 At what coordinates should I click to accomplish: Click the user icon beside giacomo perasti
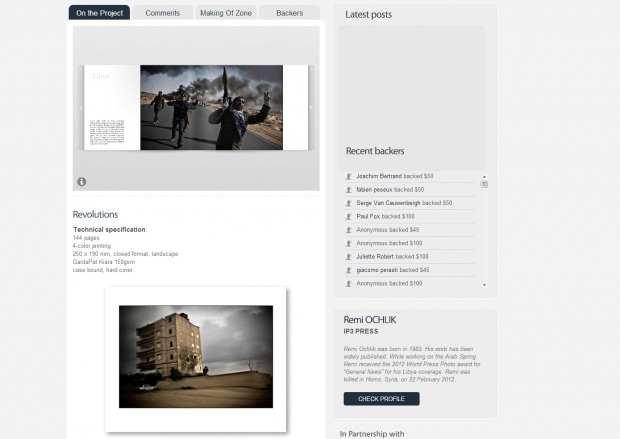click(348, 270)
